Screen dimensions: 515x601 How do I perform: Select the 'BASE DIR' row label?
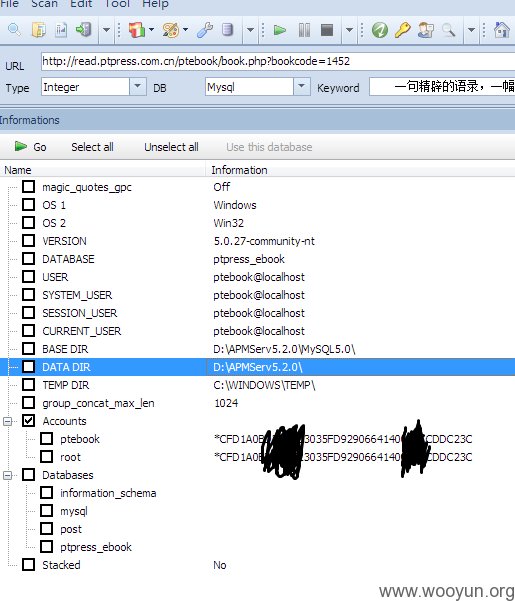tap(65, 349)
